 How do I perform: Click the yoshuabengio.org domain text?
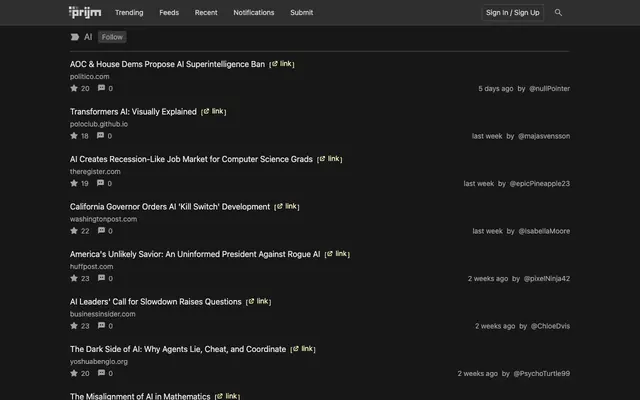coord(99,361)
